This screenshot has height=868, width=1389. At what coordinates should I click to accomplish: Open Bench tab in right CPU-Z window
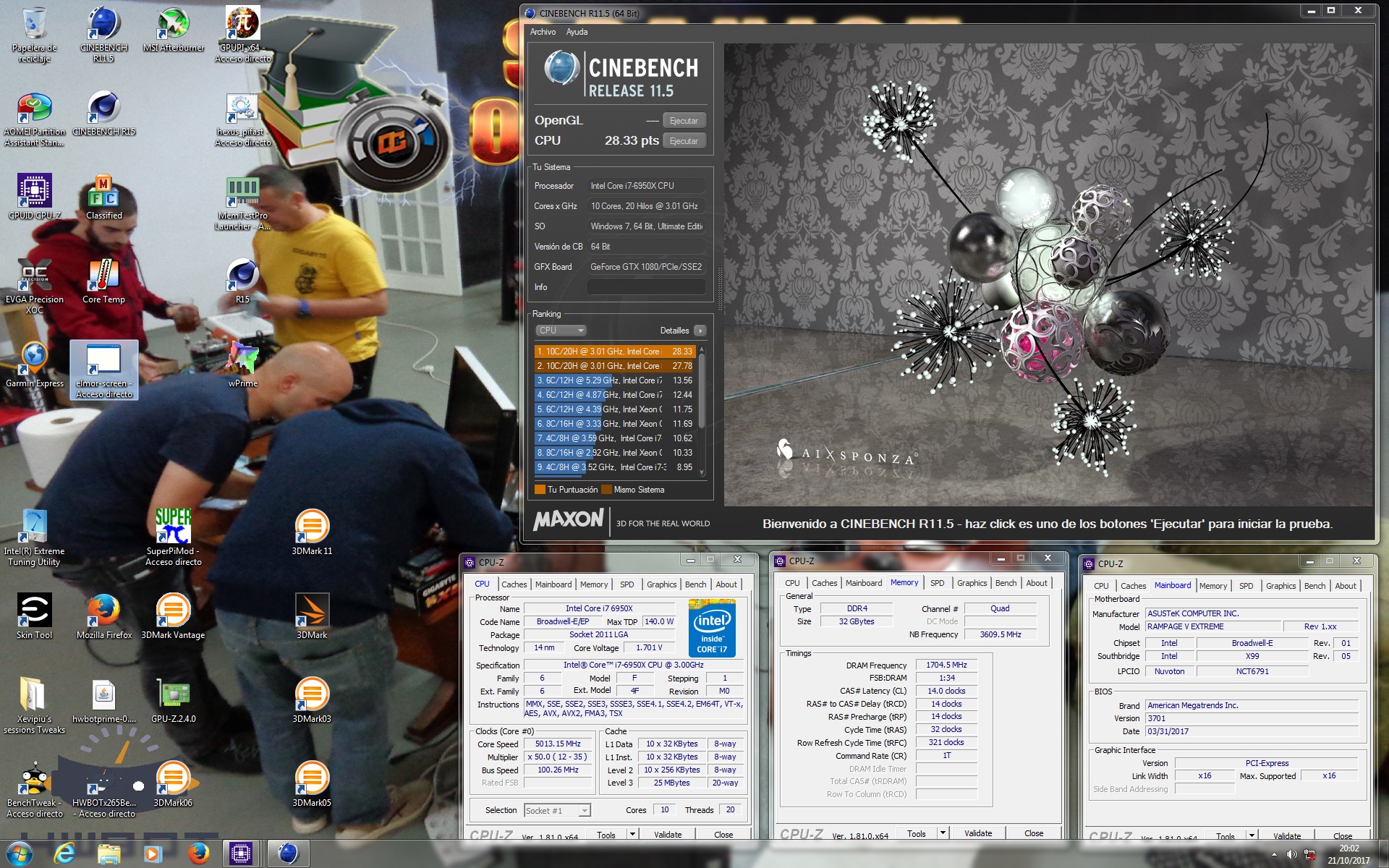point(1314,586)
